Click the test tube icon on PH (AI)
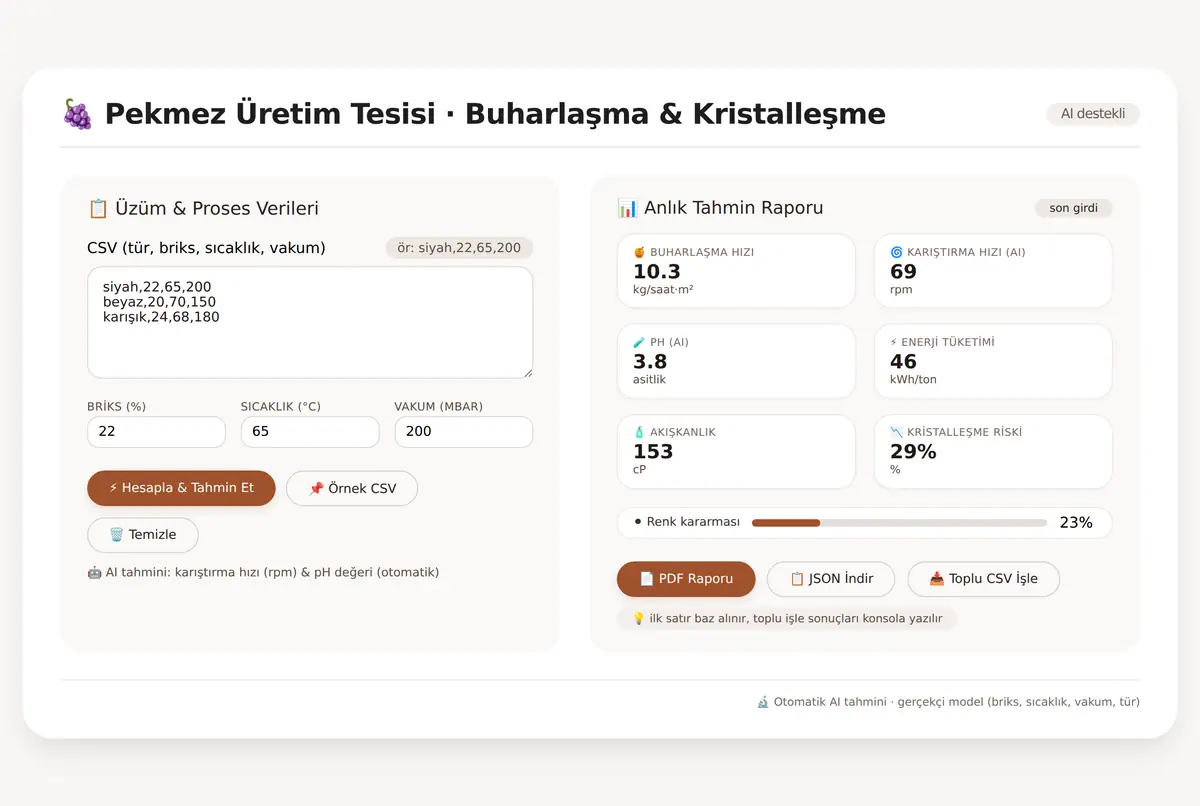Viewport: 1200px width, 806px height. point(639,343)
